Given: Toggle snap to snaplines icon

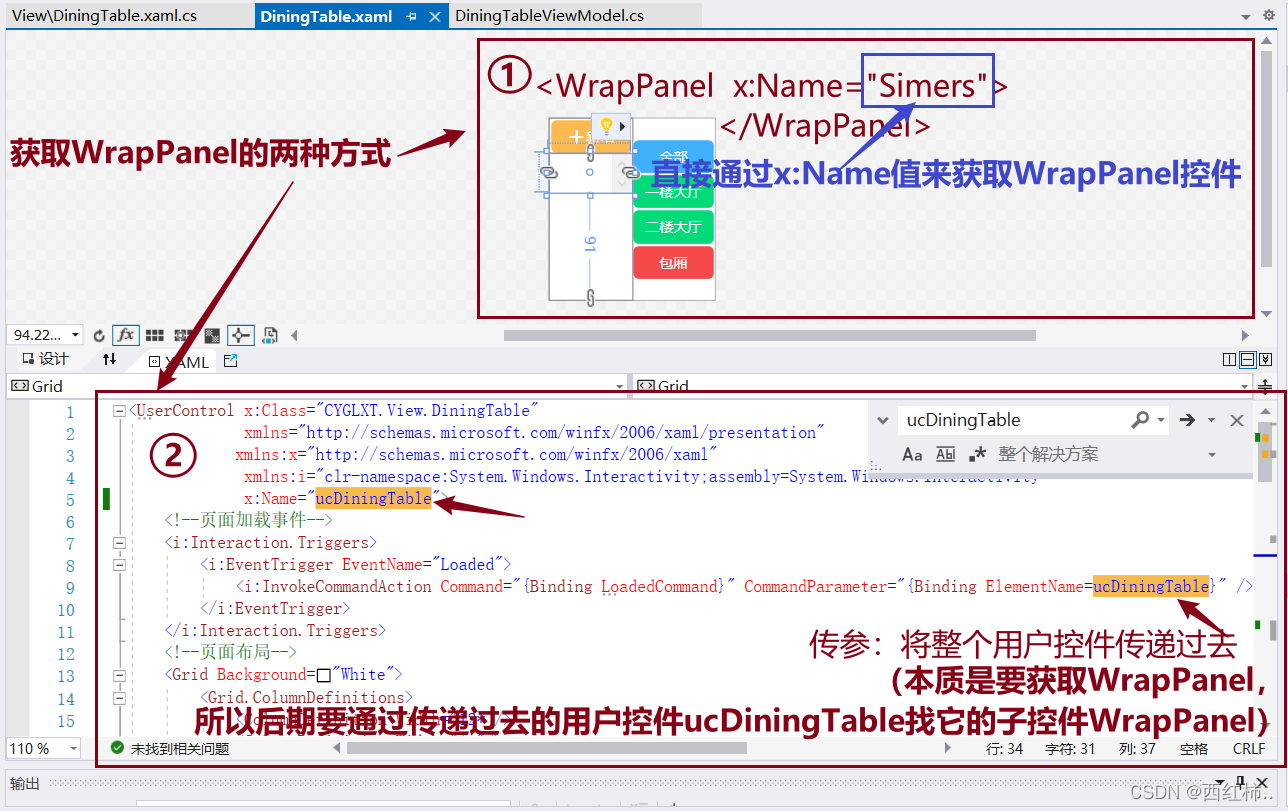Looking at the screenshot, I should click(x=241, y=335).
